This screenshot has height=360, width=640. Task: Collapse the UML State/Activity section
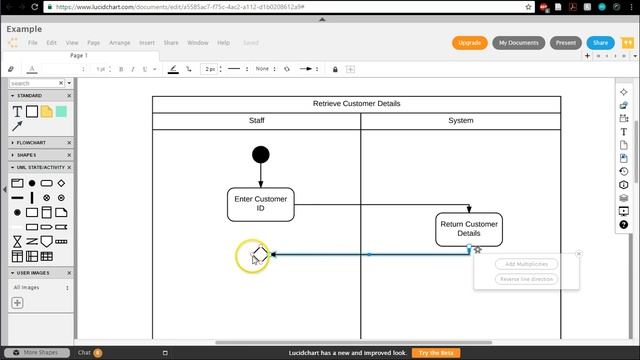tap(13, 167)
